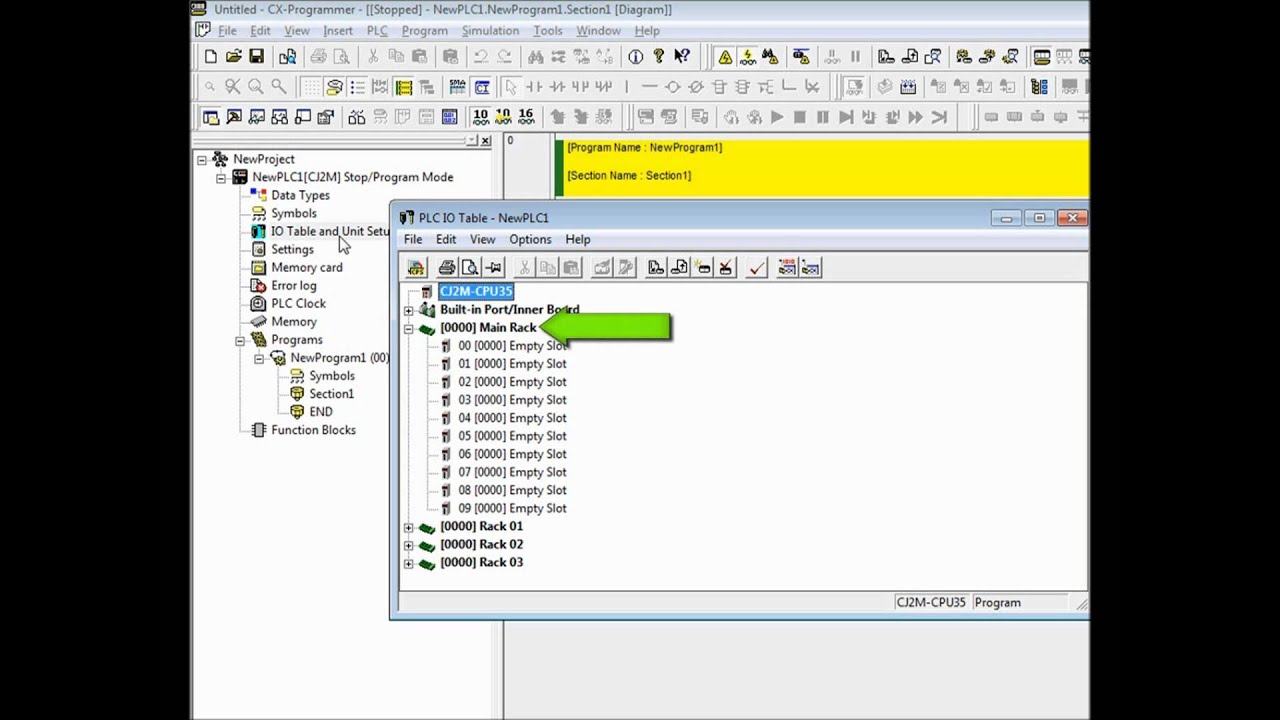
Task: Click the Delete red X icon in IO Table toolbar
Action: [x=725, y=267]
